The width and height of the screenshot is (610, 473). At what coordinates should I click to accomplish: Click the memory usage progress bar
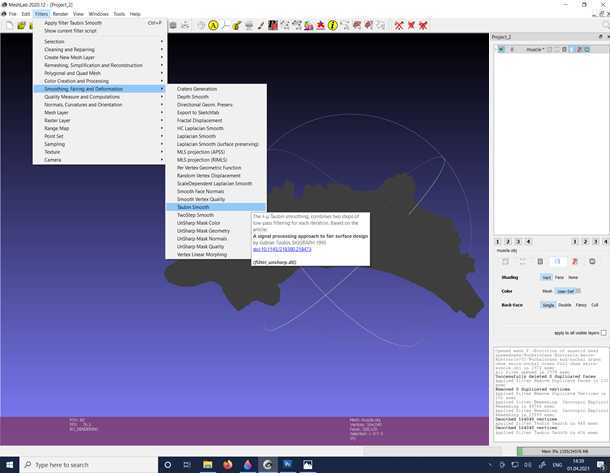[563, 452]
